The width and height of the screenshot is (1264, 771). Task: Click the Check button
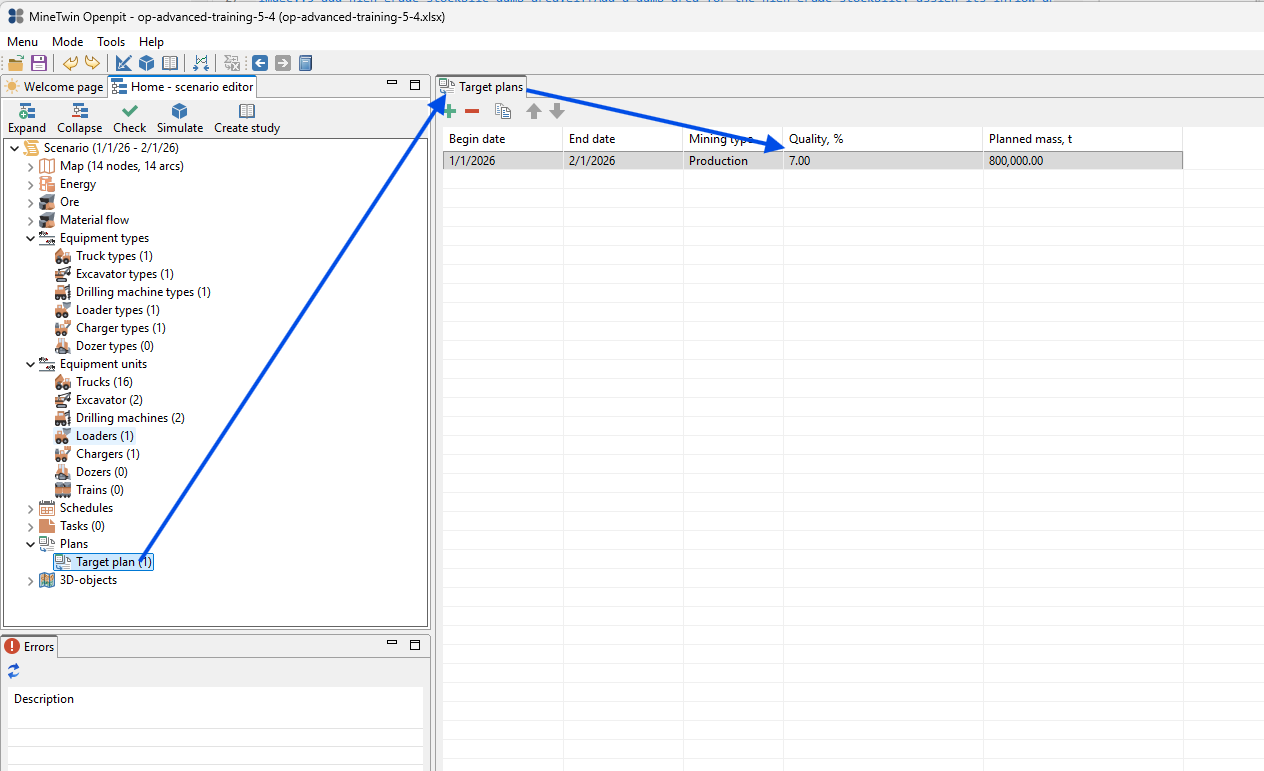click(129, 118)
